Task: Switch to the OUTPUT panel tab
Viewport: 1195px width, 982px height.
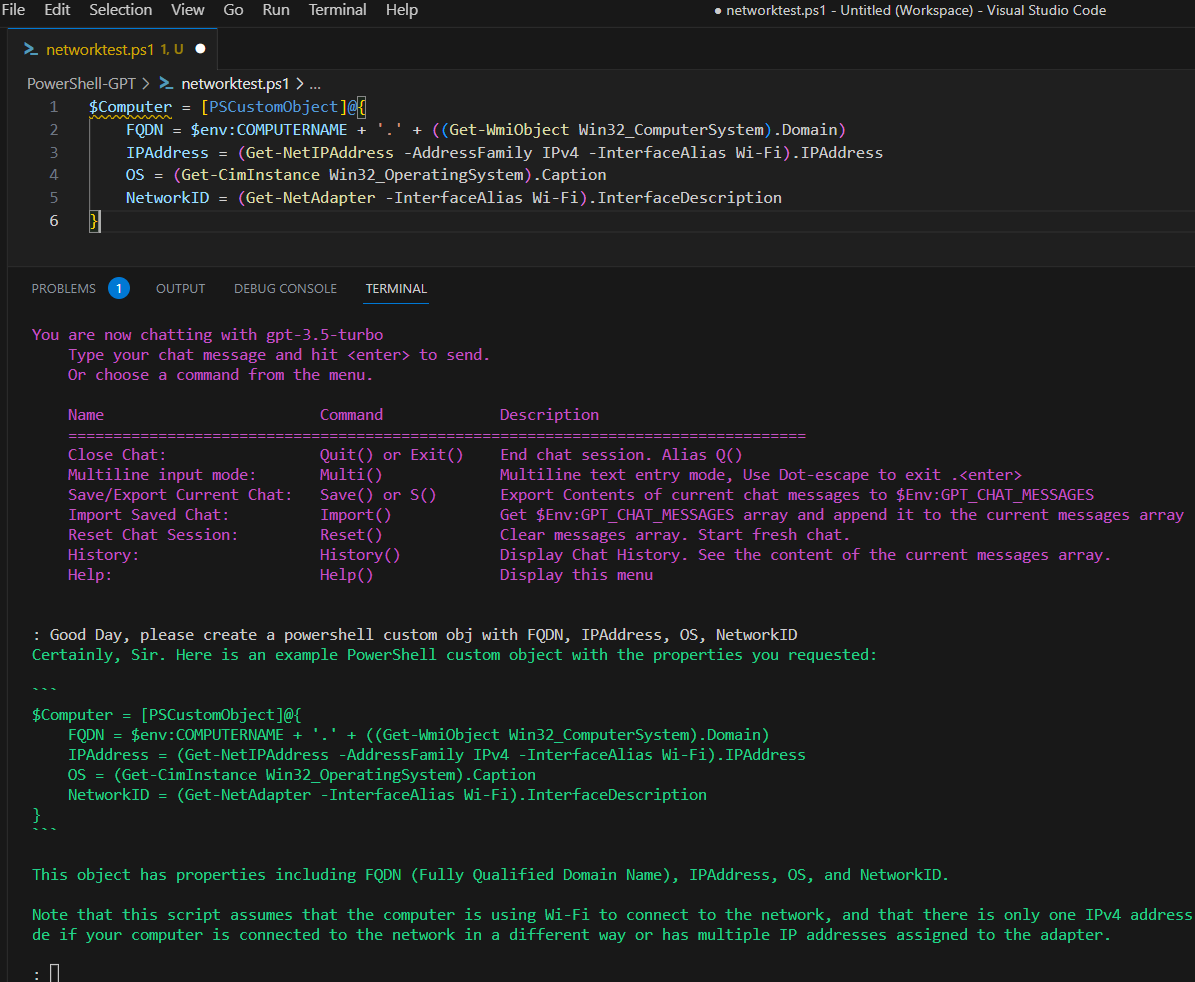Action: [x=181, y=289]
